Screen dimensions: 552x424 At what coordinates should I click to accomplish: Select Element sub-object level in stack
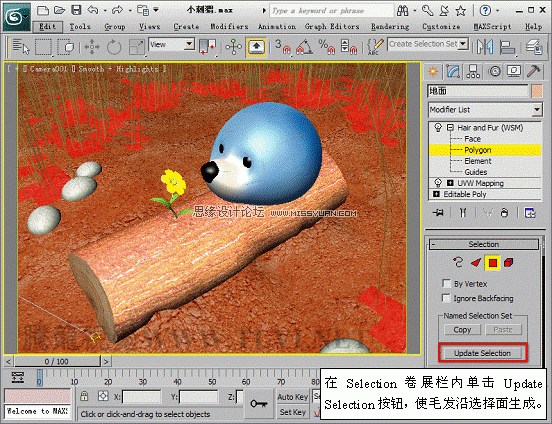[x=478, y=161]
